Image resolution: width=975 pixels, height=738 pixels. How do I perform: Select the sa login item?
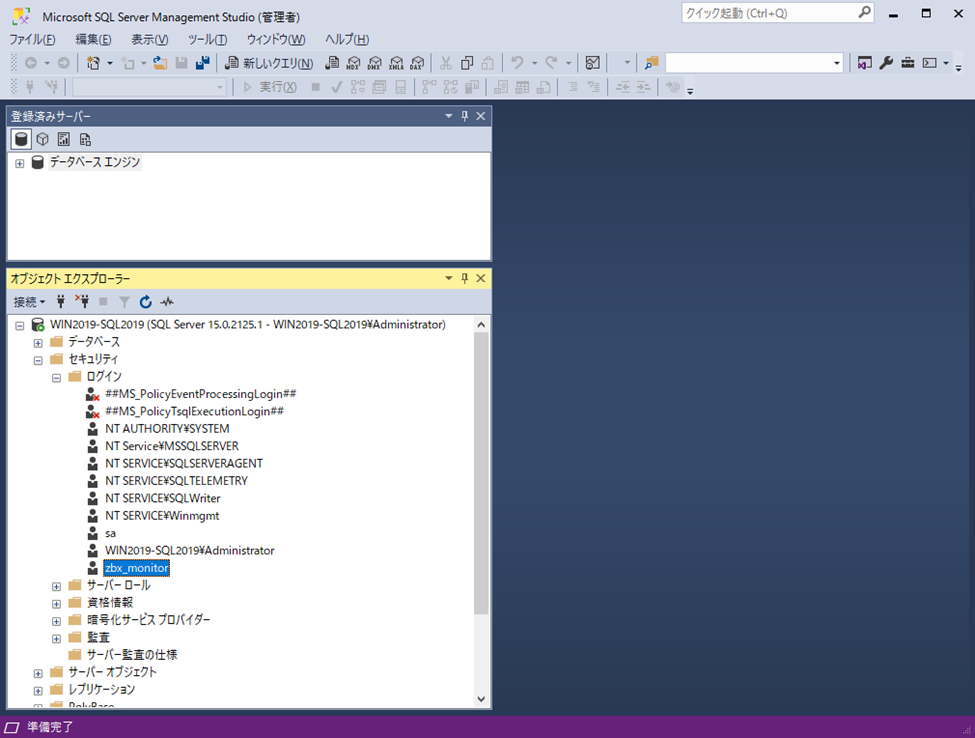coord(110,533)
